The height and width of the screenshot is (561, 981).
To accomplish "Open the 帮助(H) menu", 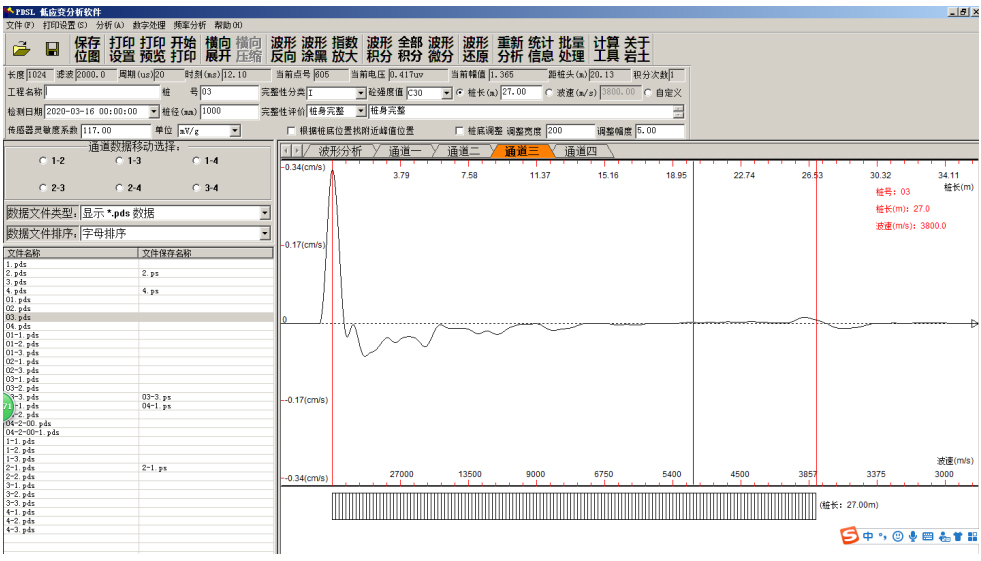I will (228, 25).
